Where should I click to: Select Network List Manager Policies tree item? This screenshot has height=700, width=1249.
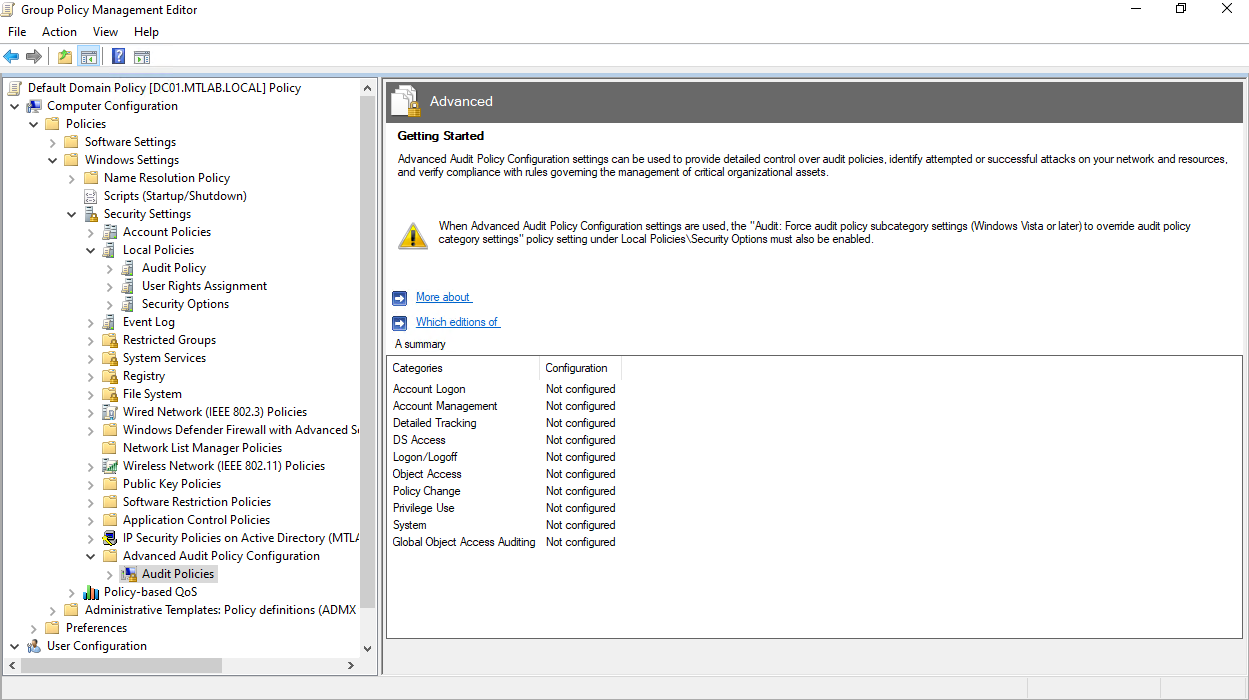point(202,448)
